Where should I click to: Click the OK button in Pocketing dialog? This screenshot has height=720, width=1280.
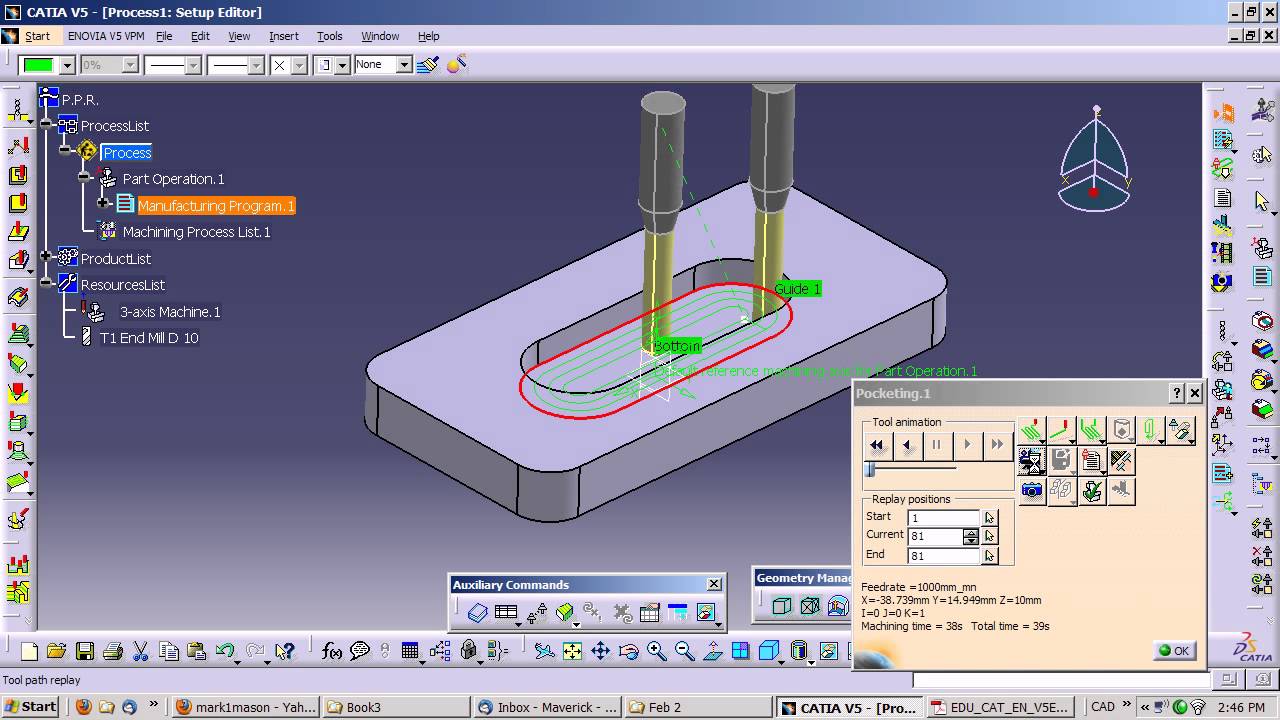(x=1174, y=650)
